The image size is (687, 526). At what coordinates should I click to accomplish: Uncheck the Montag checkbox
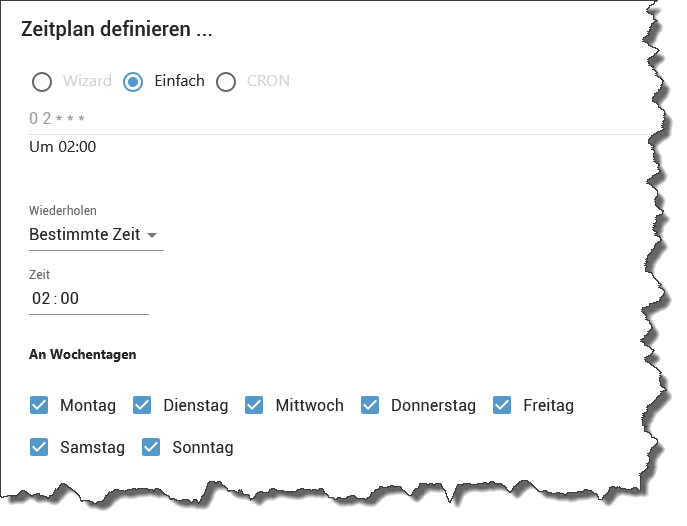click(x=40, y=405)
